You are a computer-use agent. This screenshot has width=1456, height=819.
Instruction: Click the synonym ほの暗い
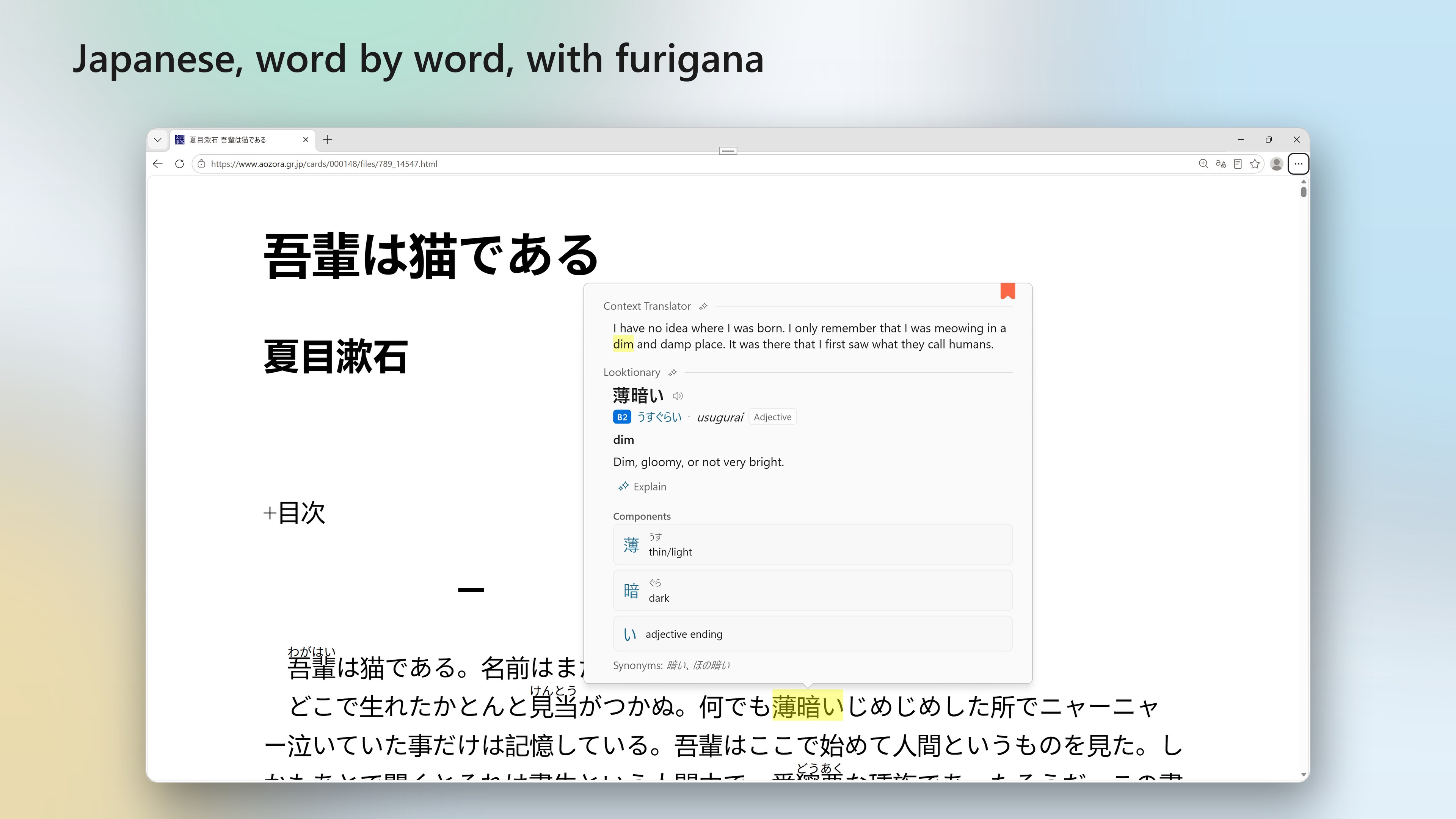click(712, 665)
